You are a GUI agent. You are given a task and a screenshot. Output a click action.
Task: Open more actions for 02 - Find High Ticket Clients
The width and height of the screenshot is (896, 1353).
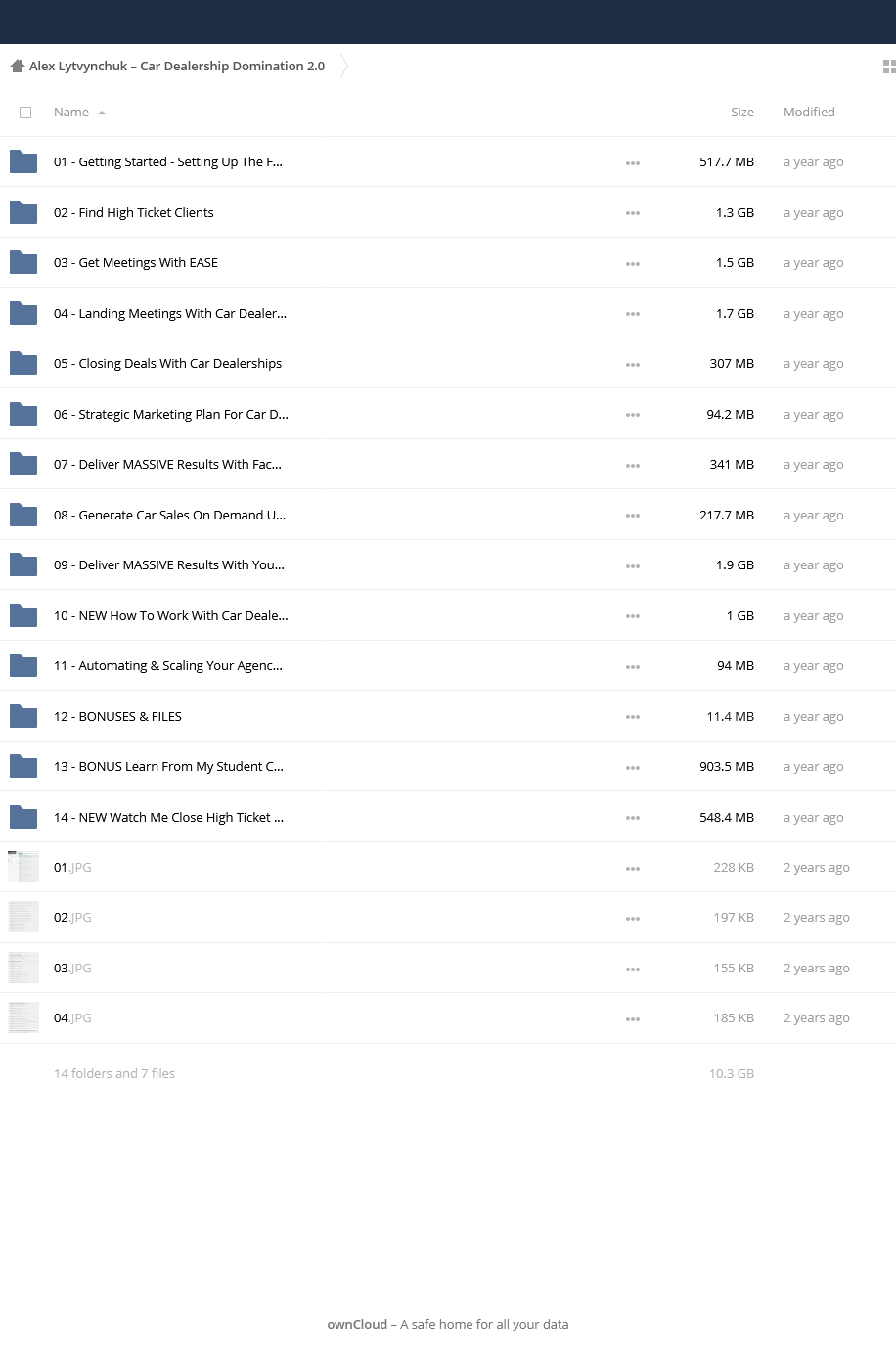point(633,213)
